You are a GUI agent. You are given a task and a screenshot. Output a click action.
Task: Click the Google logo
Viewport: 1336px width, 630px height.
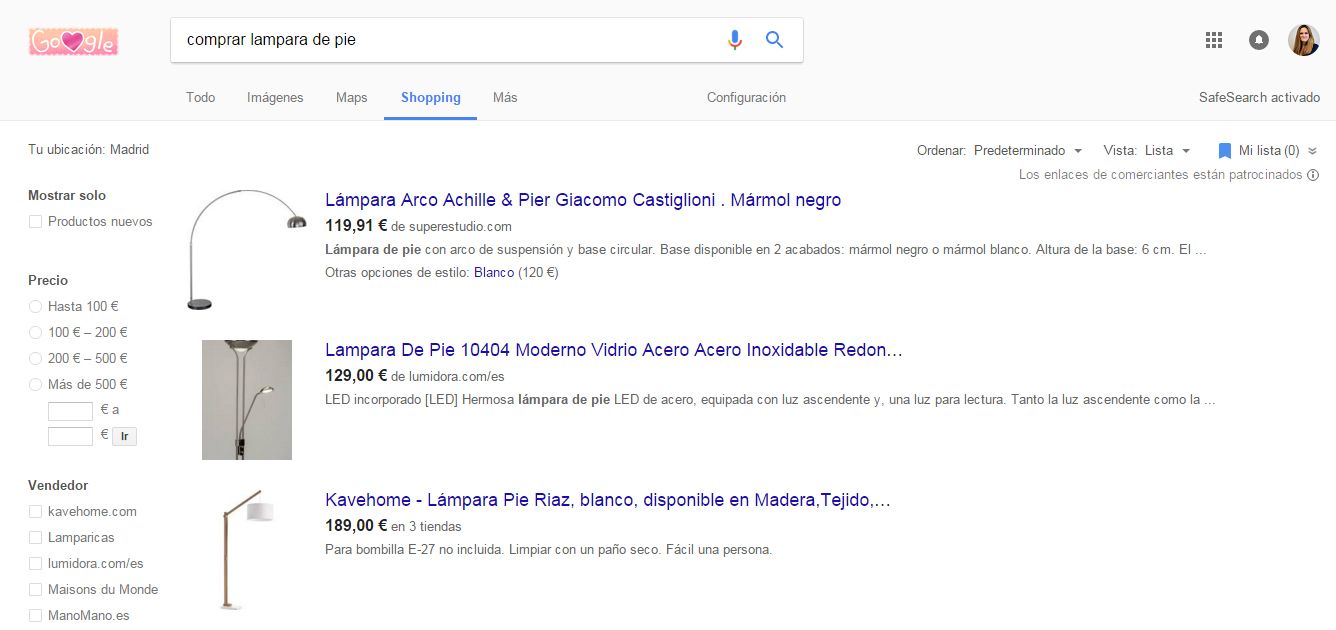pyautogui.click(x=74, y=41)
